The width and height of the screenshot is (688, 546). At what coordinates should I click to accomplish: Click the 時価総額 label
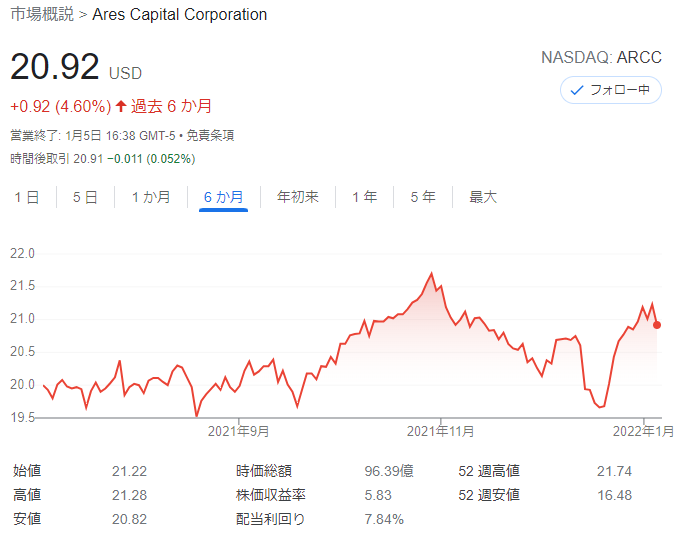264,471
